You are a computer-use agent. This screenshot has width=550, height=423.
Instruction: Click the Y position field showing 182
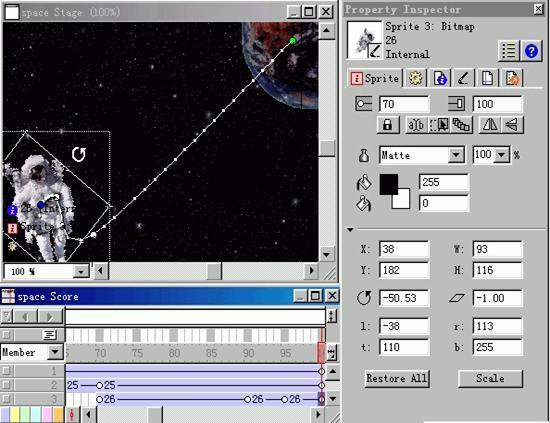tap(404, 270)
